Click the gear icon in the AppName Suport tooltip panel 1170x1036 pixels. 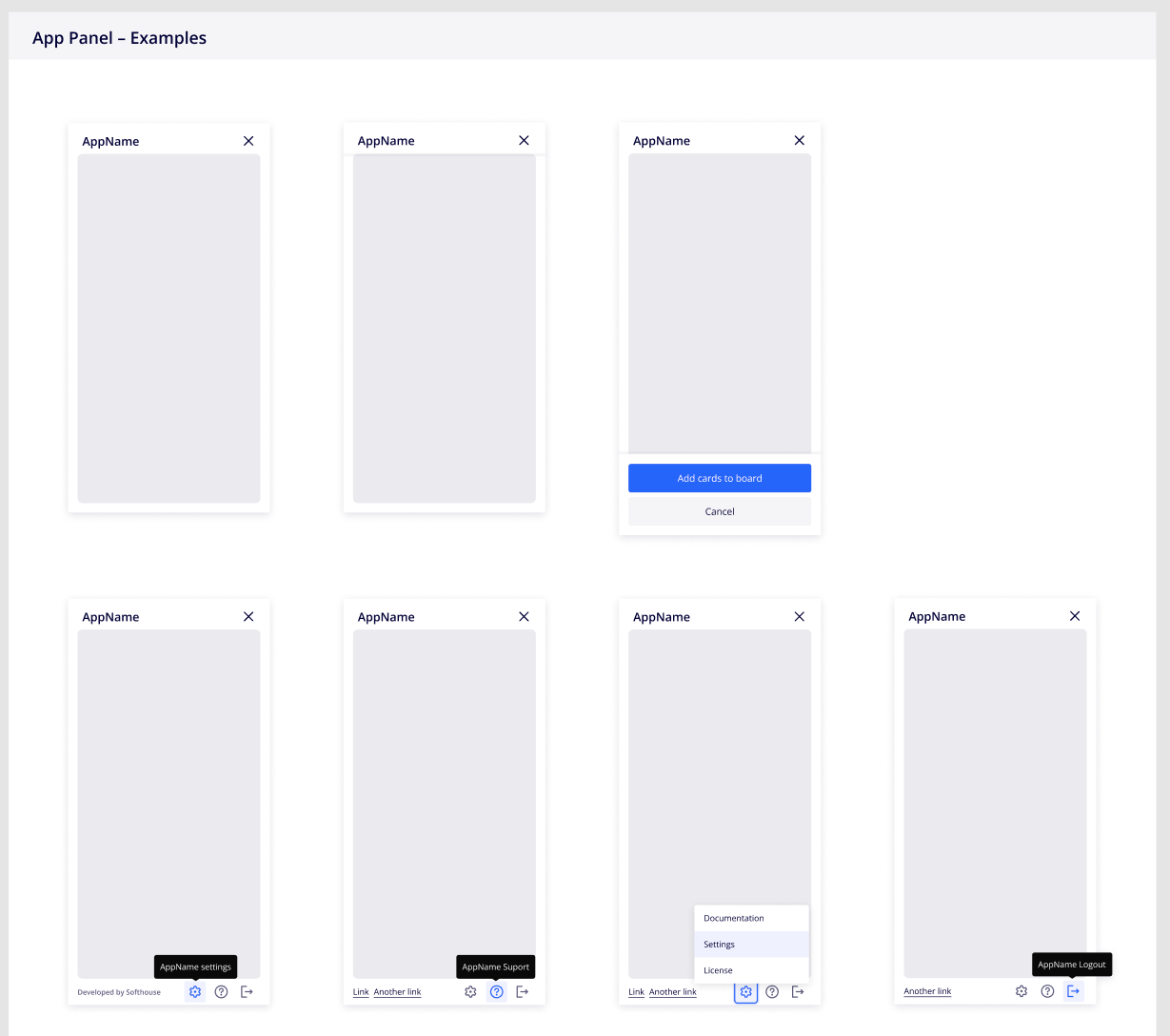(x=470, y=992)
